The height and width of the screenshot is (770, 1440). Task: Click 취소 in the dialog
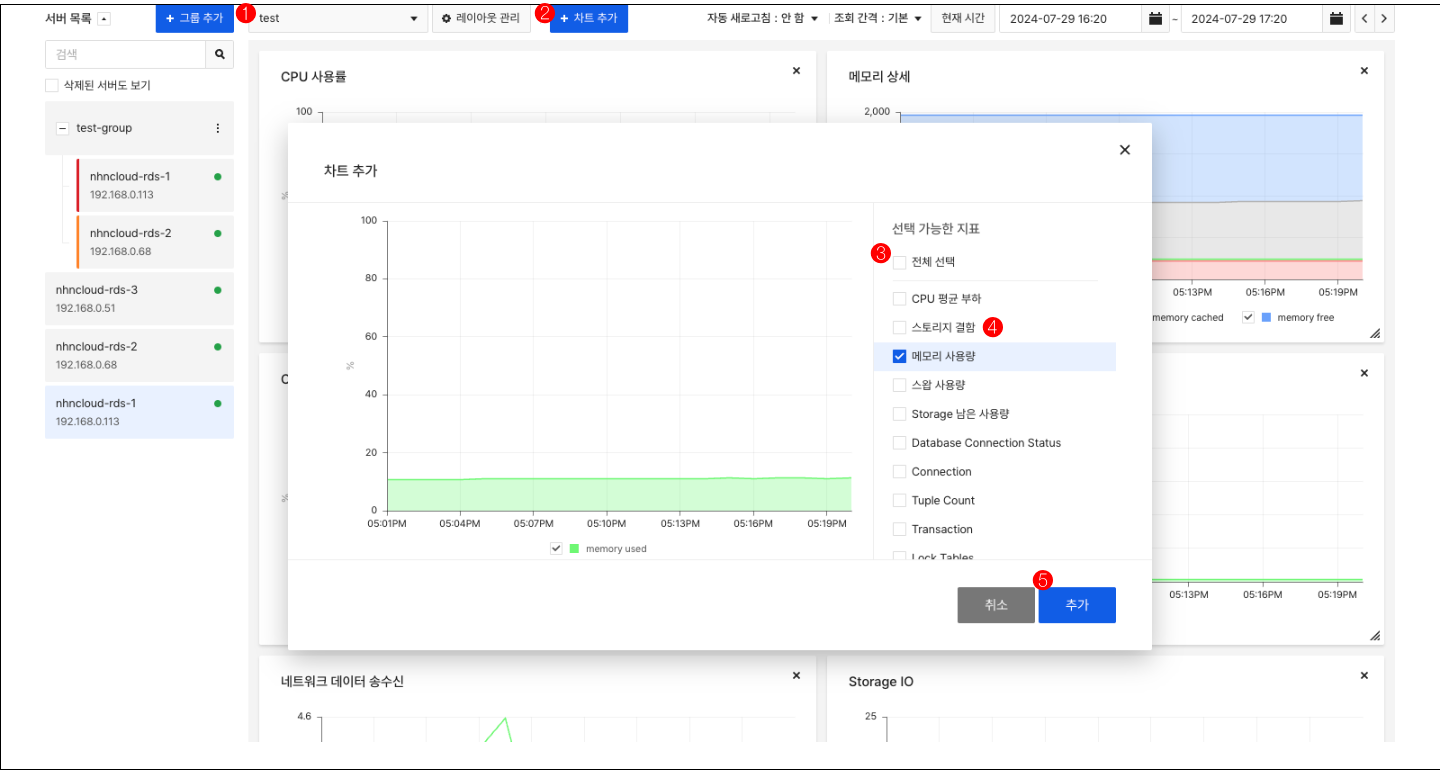pyautogui.click(x=996, y=605)
